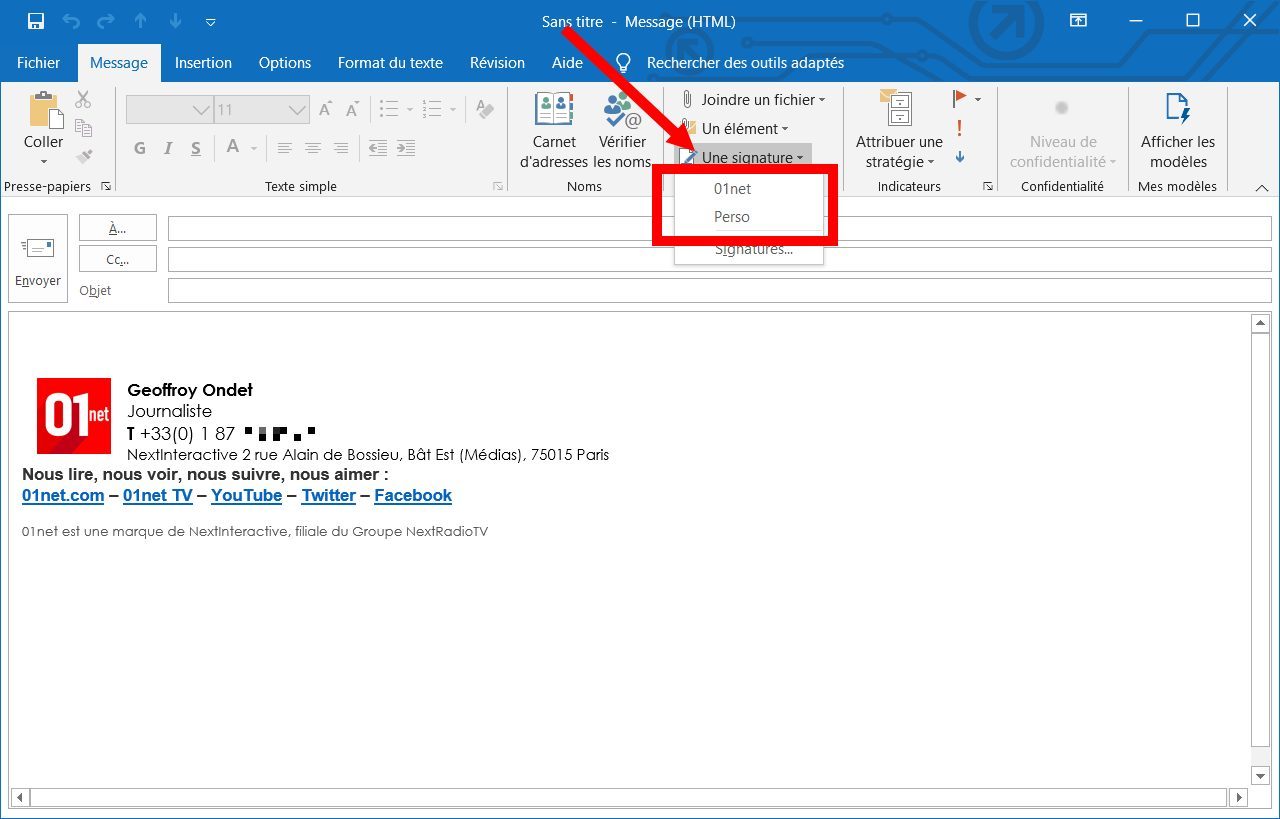Screen dimensions: 1280x819
Task: Open the follow-up flag dropdown arrow
Action: pyautogui.click(x=978, y=99)
